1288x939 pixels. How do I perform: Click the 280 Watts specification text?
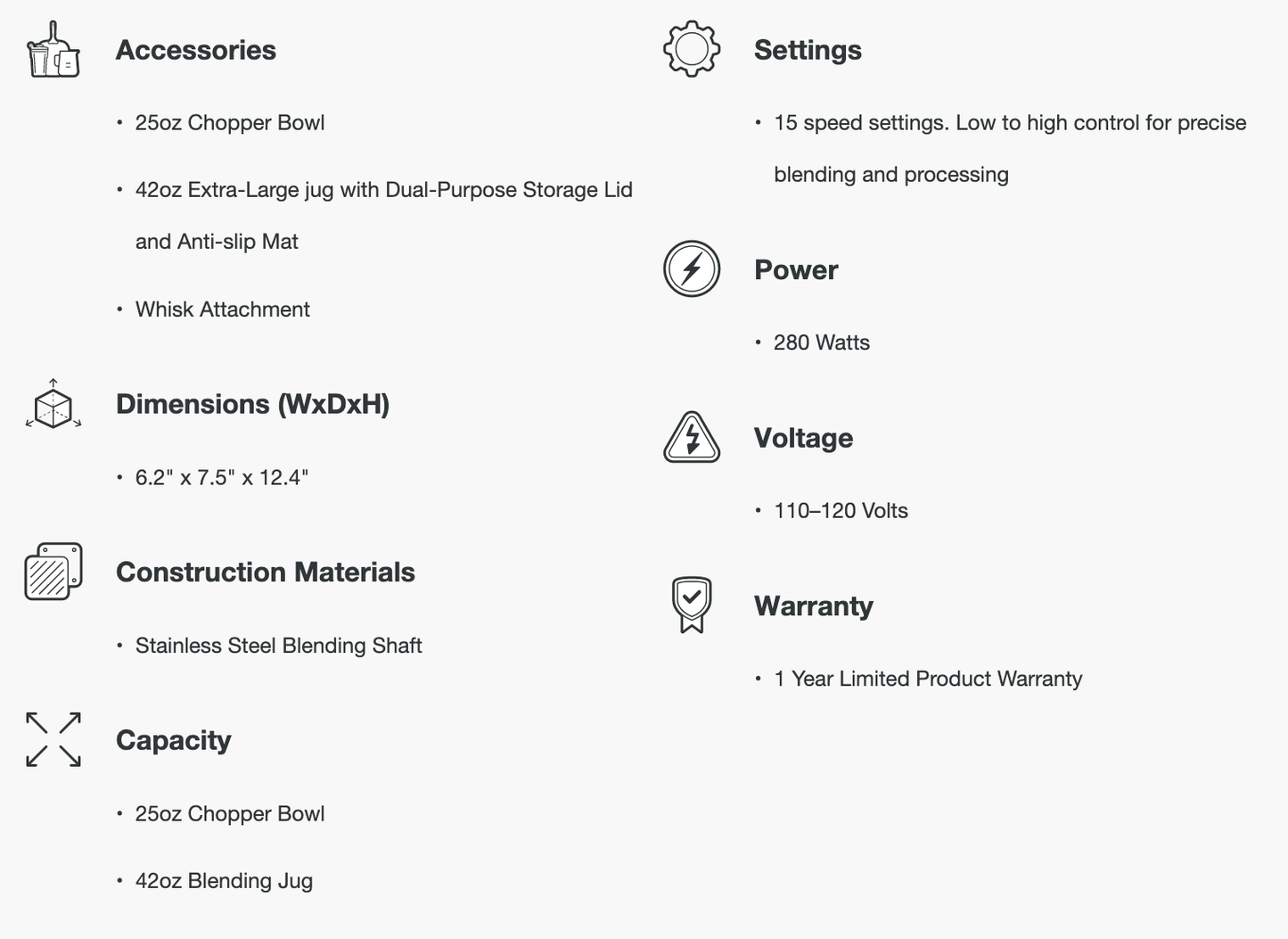point(822,342)
